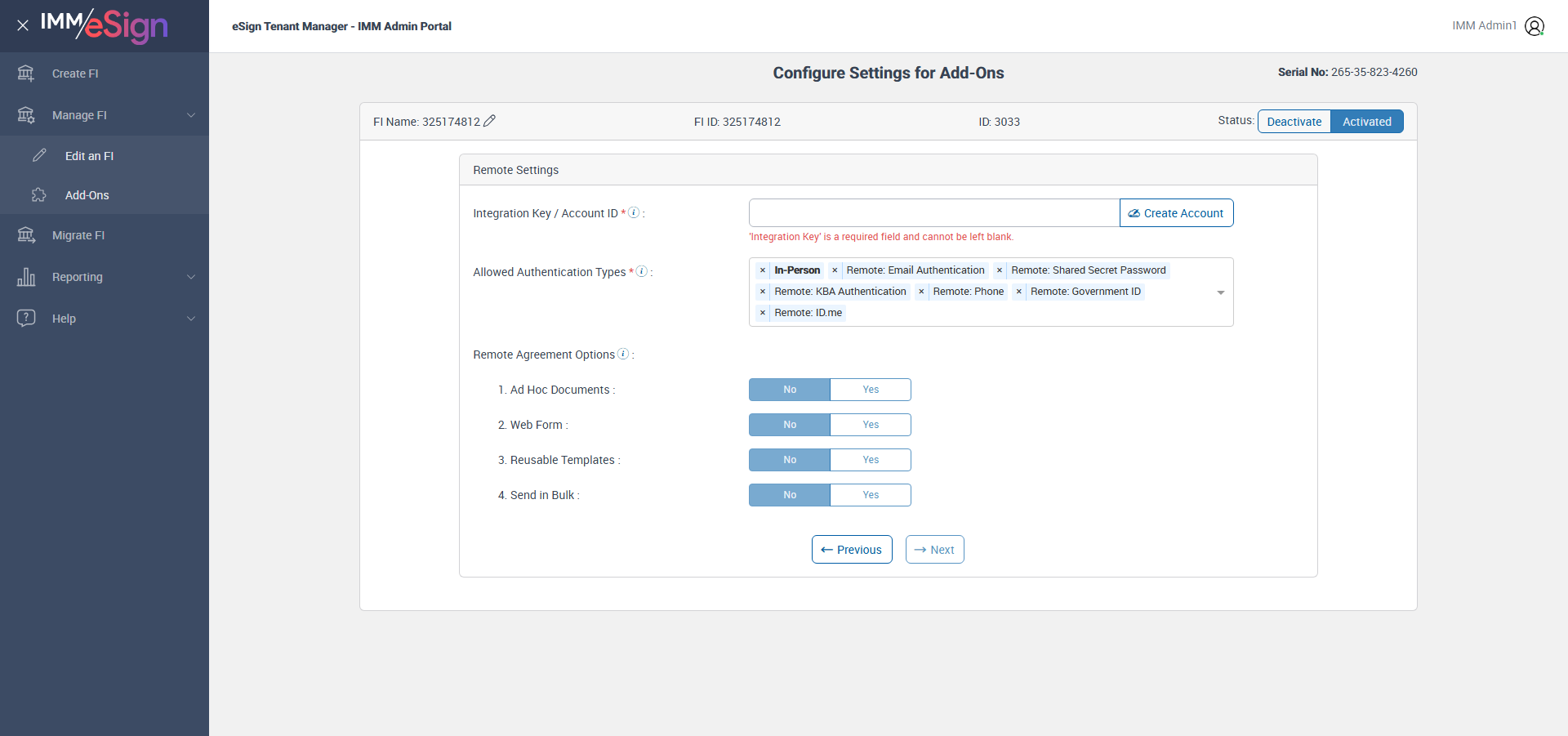The height and width of the screenshot is (736, 1568).
Task: Click the Configure Settings for Add-Ons heading
Action: [889, 73]
